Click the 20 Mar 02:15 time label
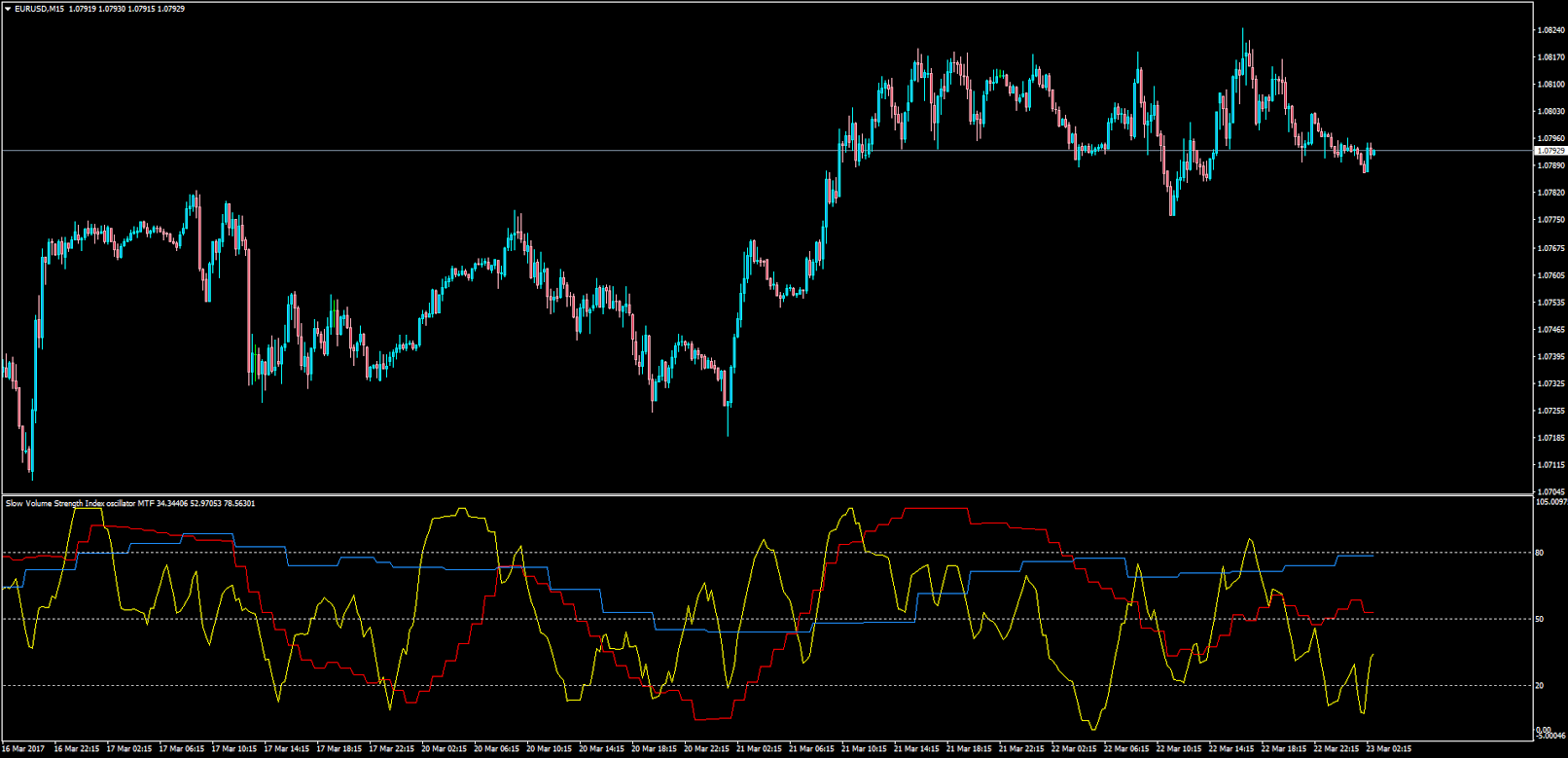The width and height of the screenshot is (1568, 758). 444,749
